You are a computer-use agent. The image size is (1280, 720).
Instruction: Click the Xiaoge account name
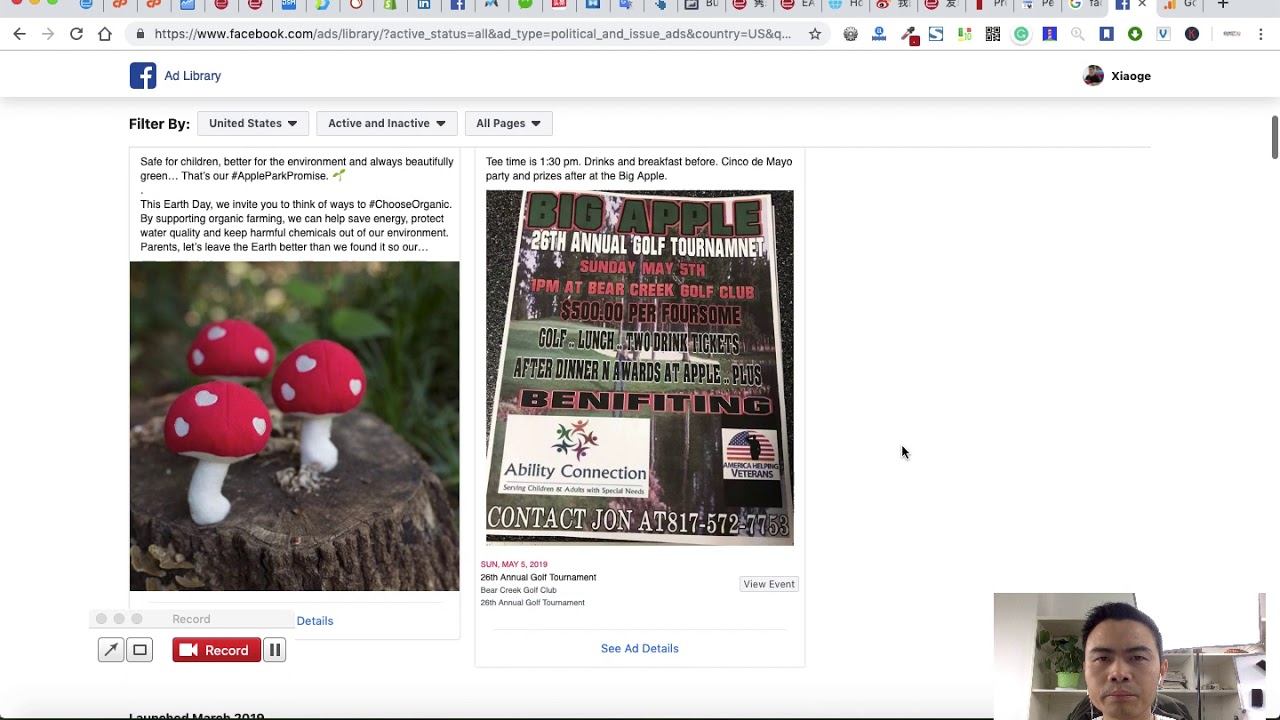coord(1131,76)
